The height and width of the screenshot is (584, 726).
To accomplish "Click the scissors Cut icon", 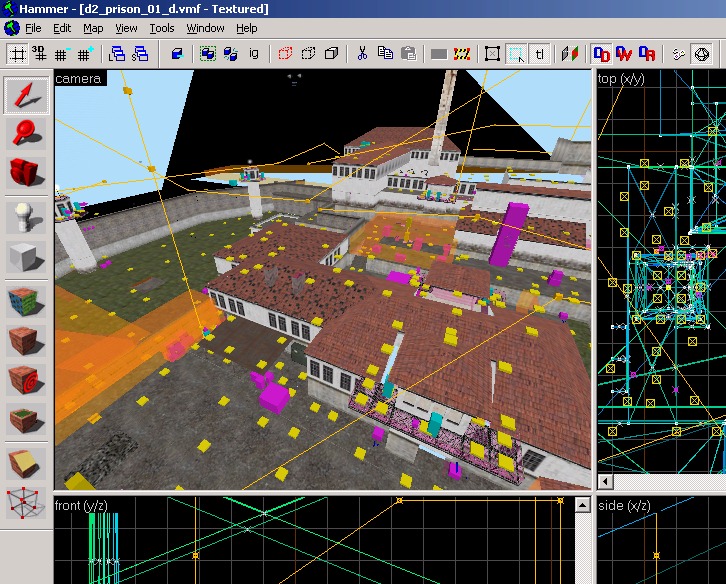I will pyautogui.click(x=362, y=54).
